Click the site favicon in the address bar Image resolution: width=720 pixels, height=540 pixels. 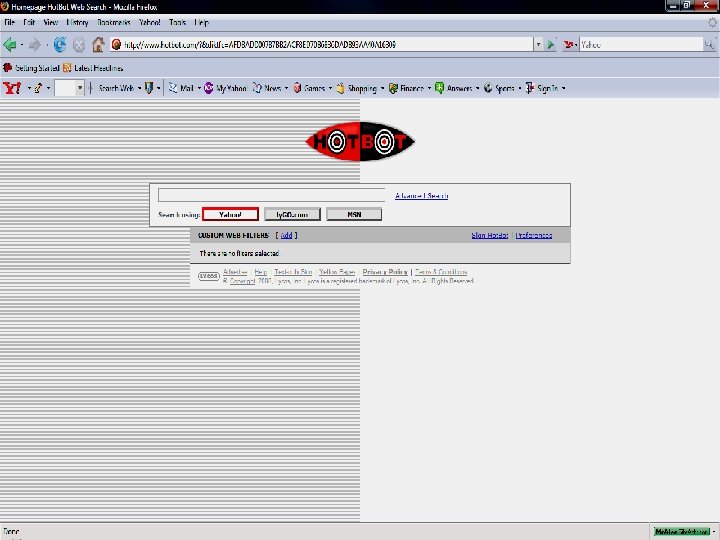(x=116, y=45)
